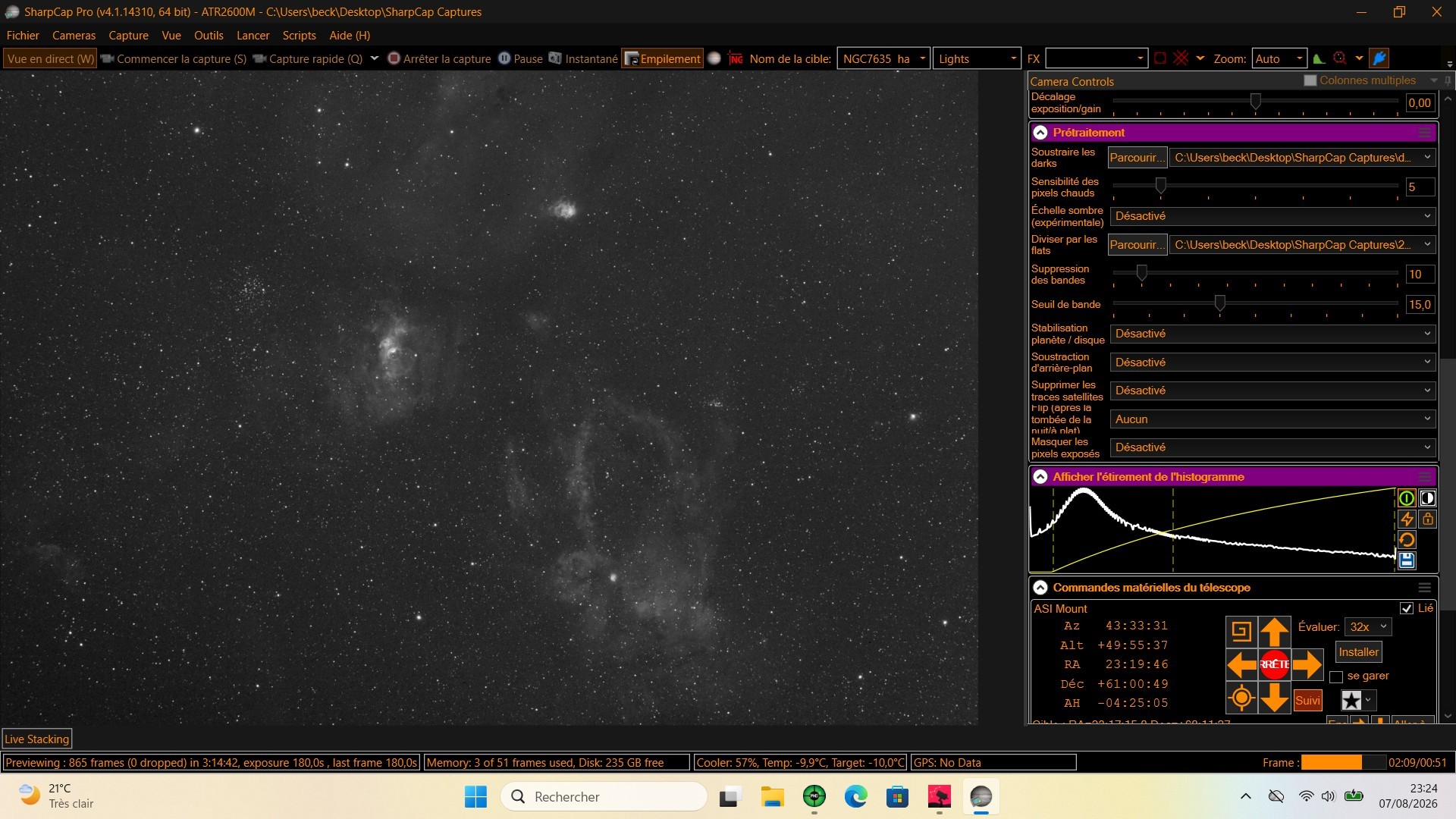Open the Outils menu
Image resolution: width=1456 pixels, height=819 pixels.
[x=209, y=36]
